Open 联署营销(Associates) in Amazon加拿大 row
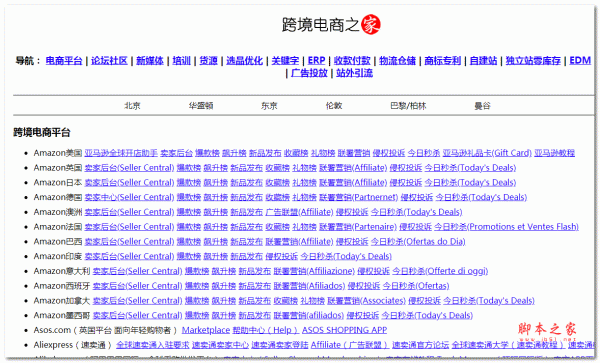 coord(366,301)
